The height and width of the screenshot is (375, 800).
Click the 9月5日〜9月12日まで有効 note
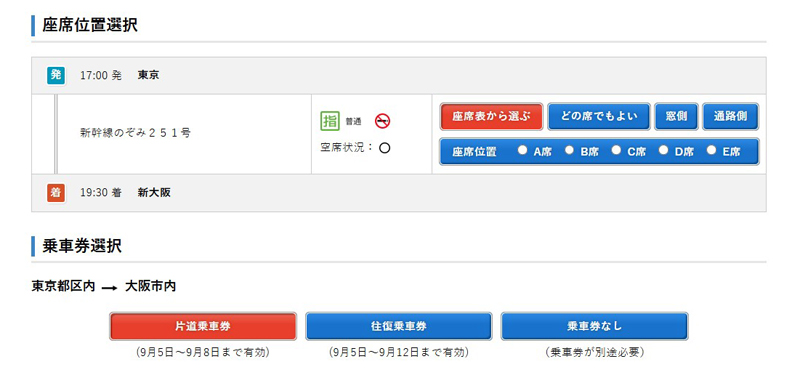(398, 353)
